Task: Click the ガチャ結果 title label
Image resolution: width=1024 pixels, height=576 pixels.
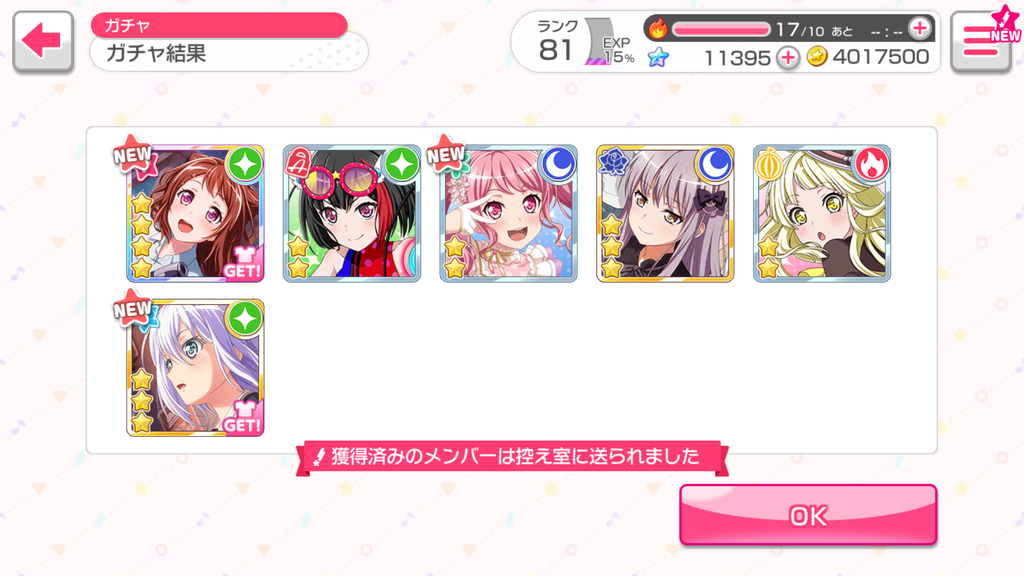Action: [x=156, y=53]
